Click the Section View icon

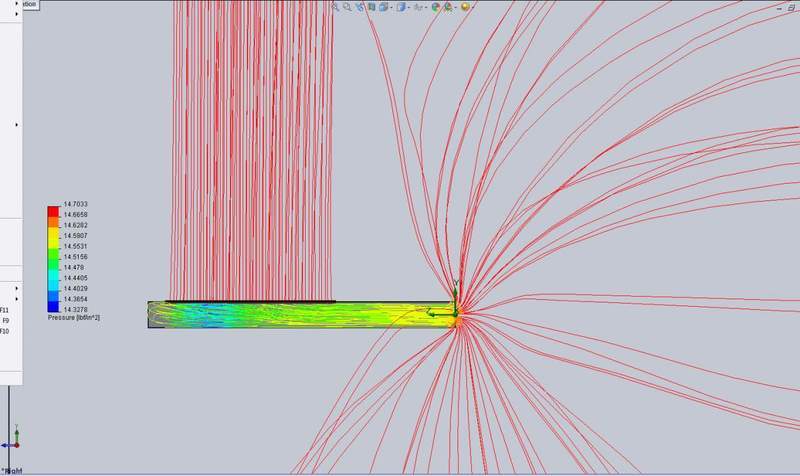(372, 6)
